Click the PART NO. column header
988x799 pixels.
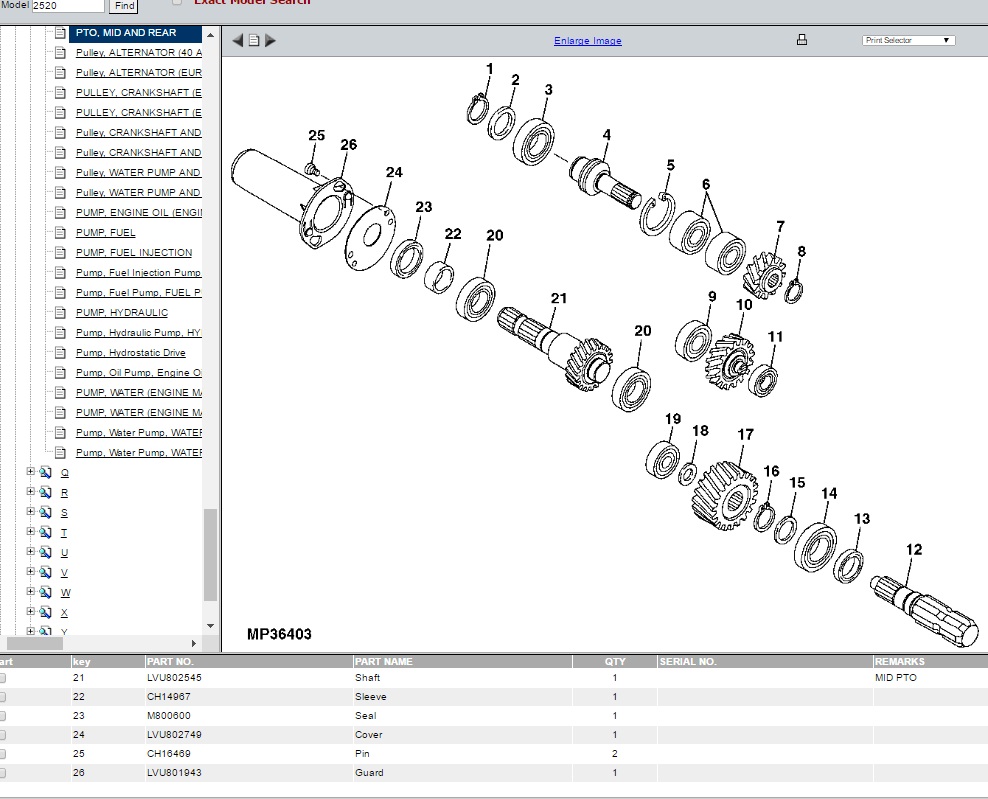(x=249, y=662)
